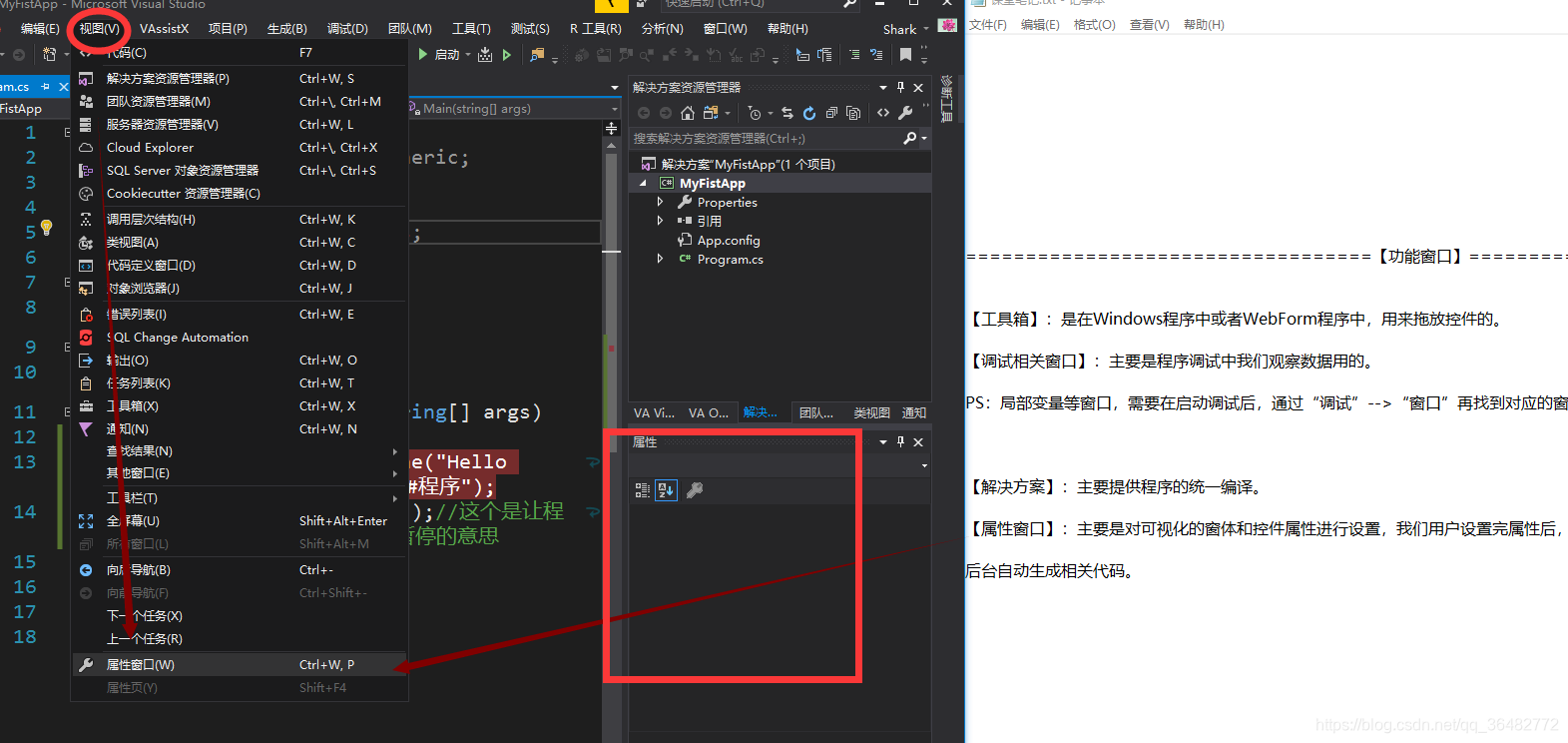Toggle auto-hide pin on Properties panel
Image resolution: width=1568 pixels, height=743 pixels.
900,441
